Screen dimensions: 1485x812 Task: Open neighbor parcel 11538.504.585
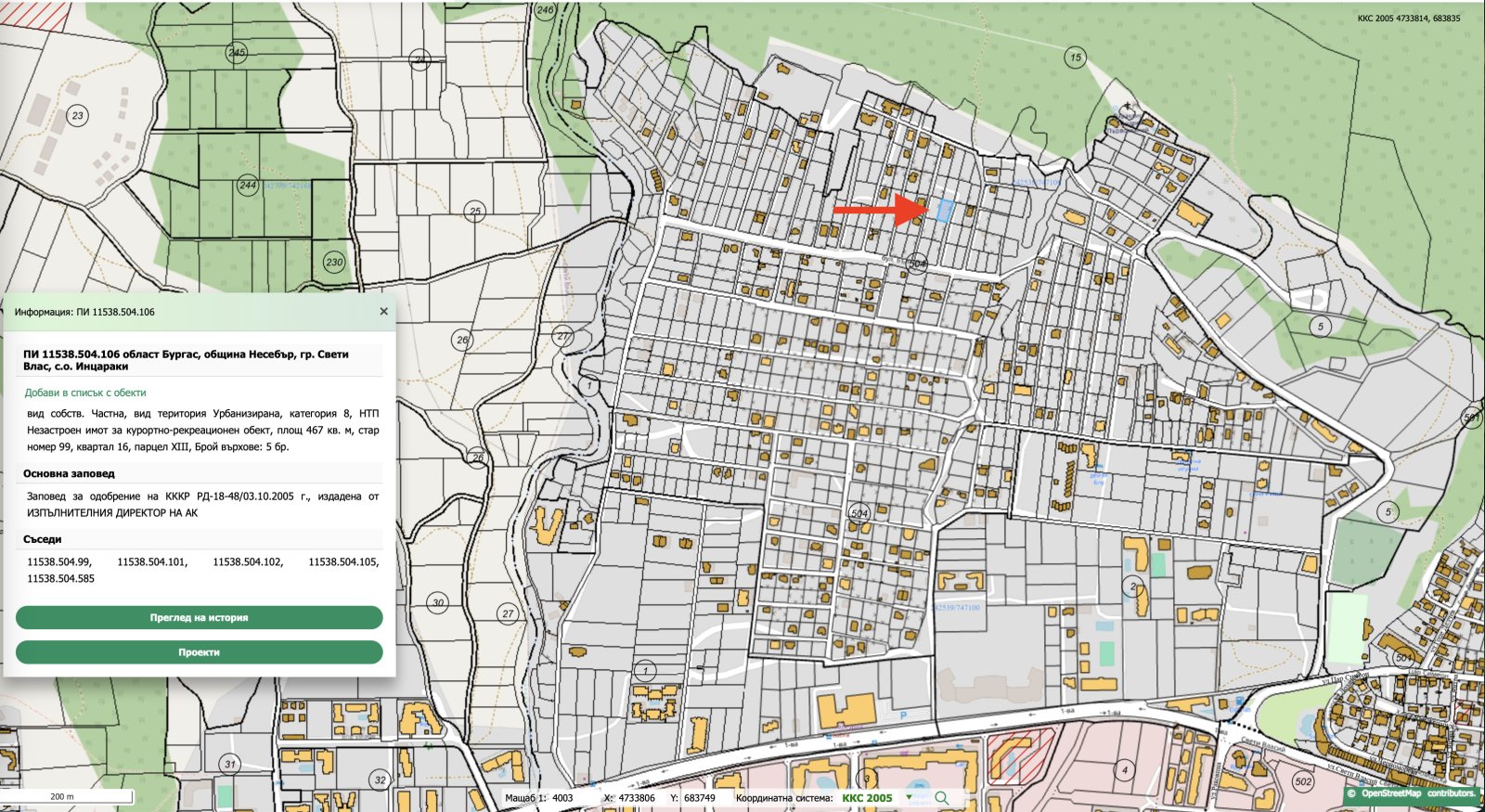pos(61,579)
